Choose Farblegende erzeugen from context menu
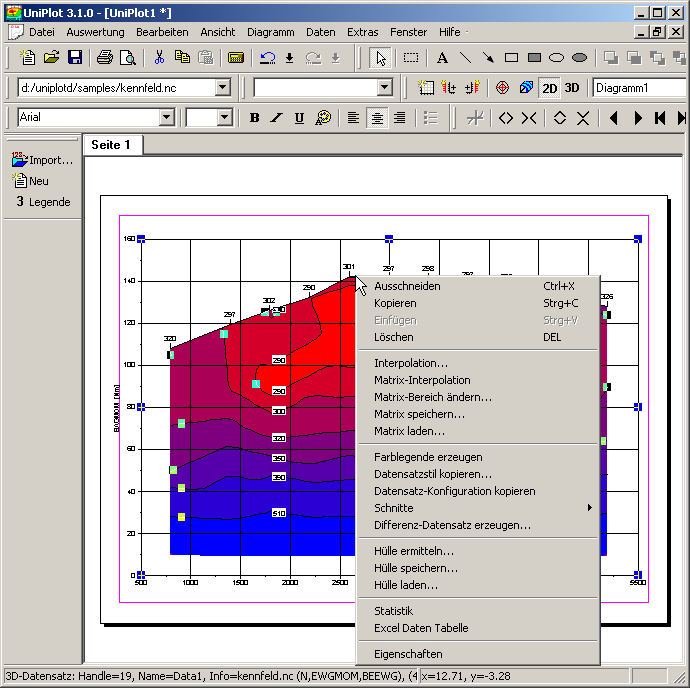The width and height of the screenshot is (690, 688). (x=428, y=457)
